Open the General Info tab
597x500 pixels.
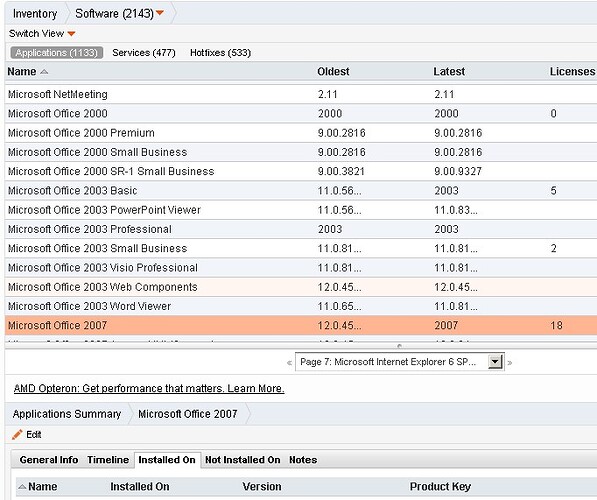[x=49, y=460]
